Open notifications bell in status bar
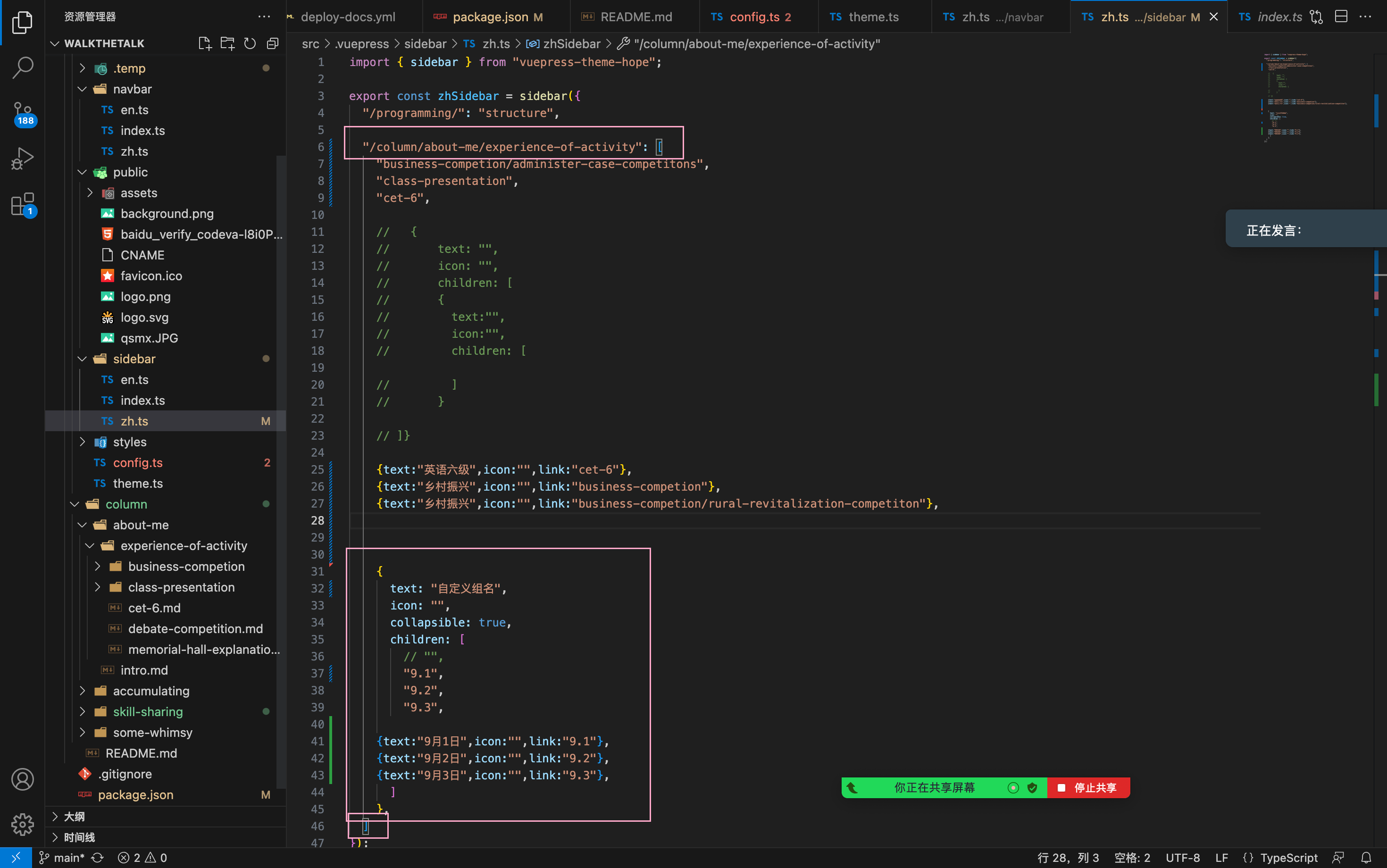This screenshot has height=868, width=1387. (x=1366, y=858)
